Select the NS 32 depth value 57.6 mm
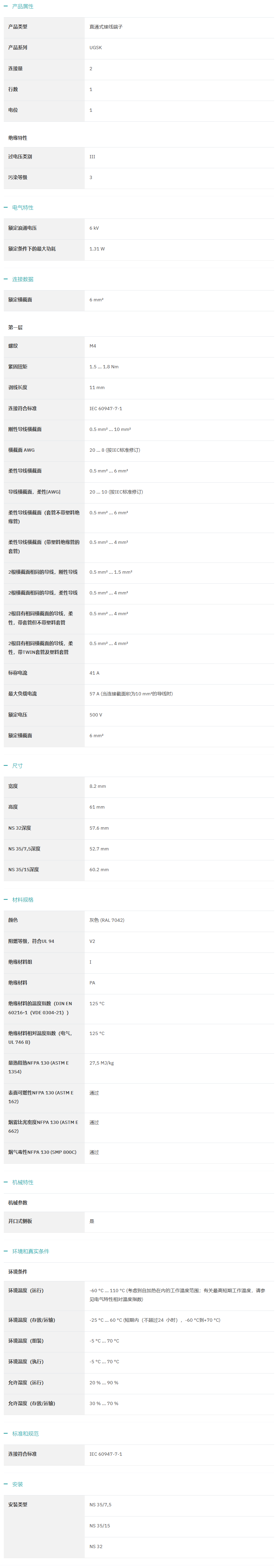Viewport: 276px width, 1568px height. pyautogui.click(x=99, y=828)
